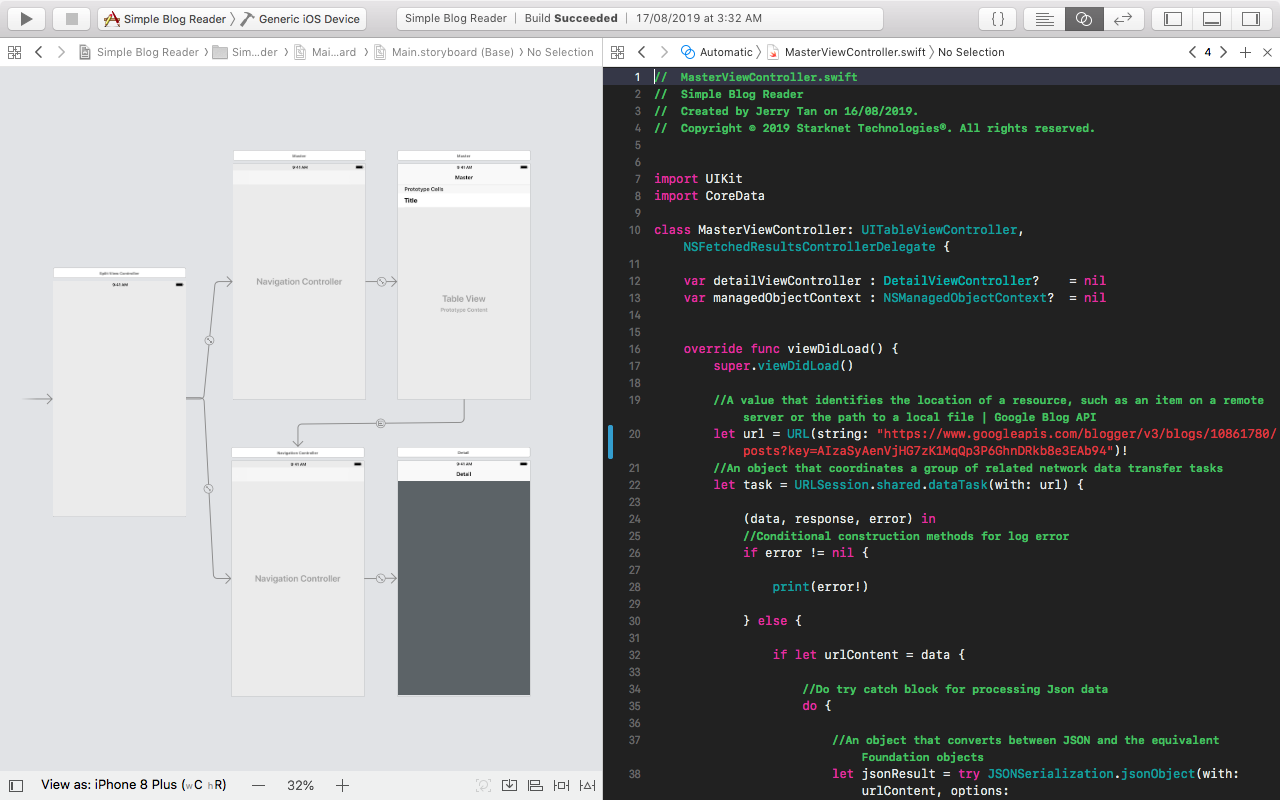This screenshot has width=1280, height=800.
Task: Open Add New Constraints menu
Action: pos(561,786)
